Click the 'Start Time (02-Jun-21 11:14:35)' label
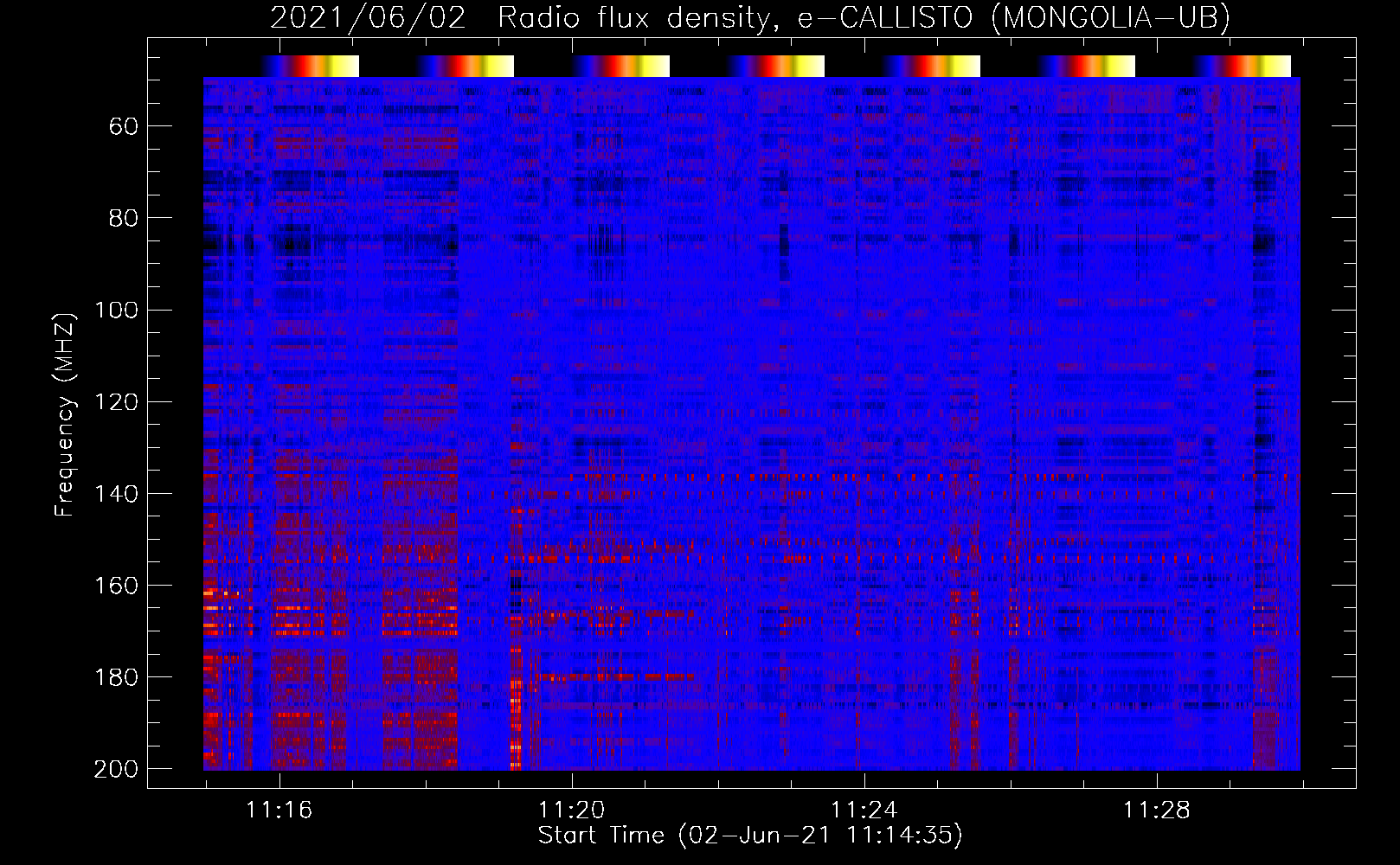 (x=750, y=836)
